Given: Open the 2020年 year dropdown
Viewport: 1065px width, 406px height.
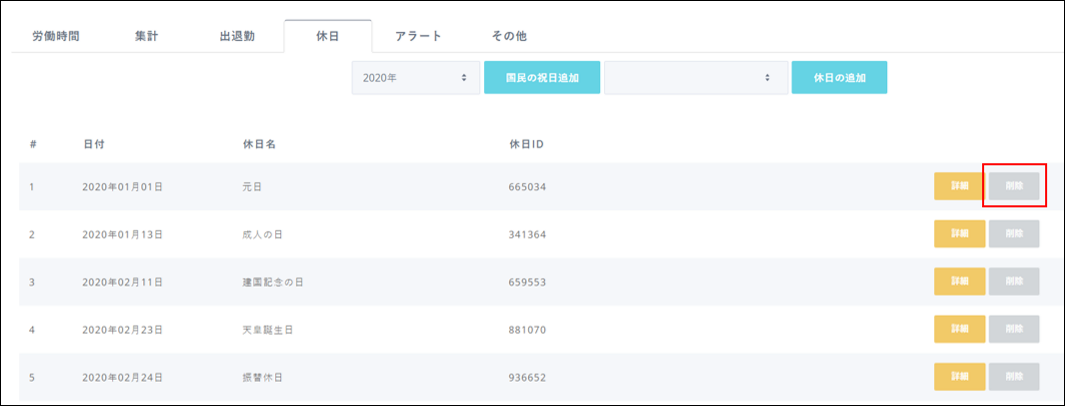Looking at the screenshot, I should tap(415, 77).
